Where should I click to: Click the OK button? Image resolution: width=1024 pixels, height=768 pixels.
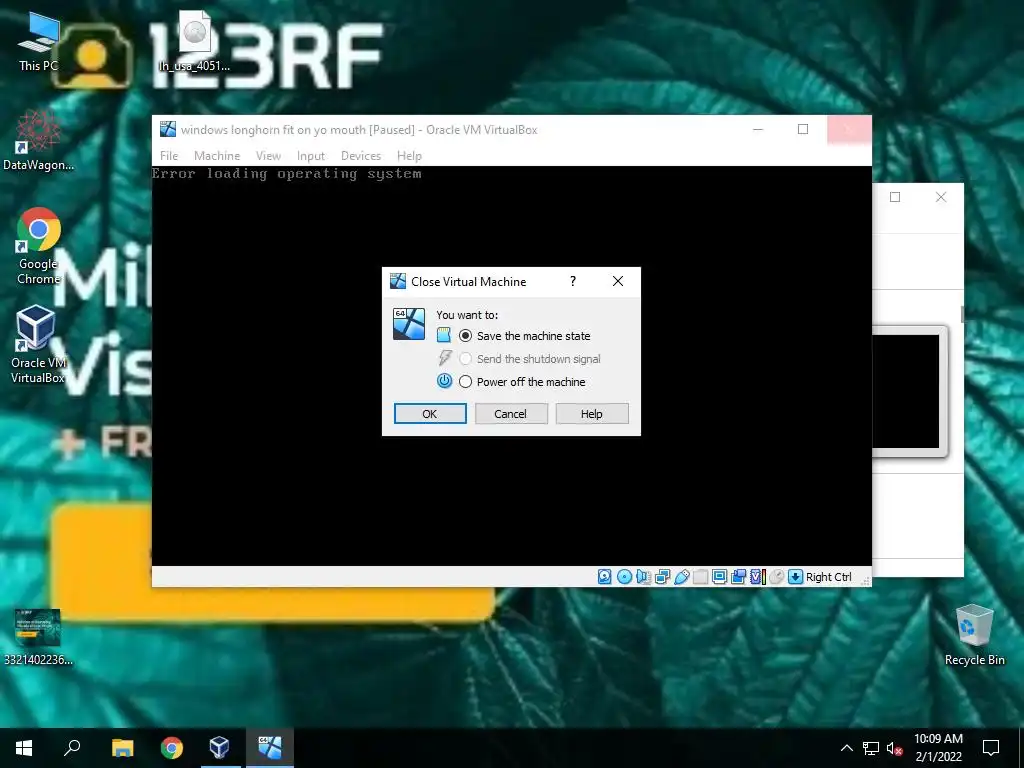(x=430, y=413)
